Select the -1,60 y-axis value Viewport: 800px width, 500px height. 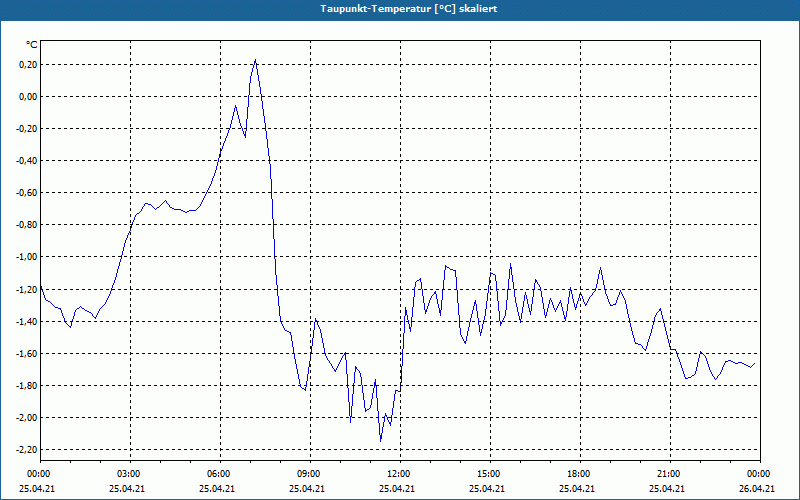pyautogui.click(x=27, y=354)
